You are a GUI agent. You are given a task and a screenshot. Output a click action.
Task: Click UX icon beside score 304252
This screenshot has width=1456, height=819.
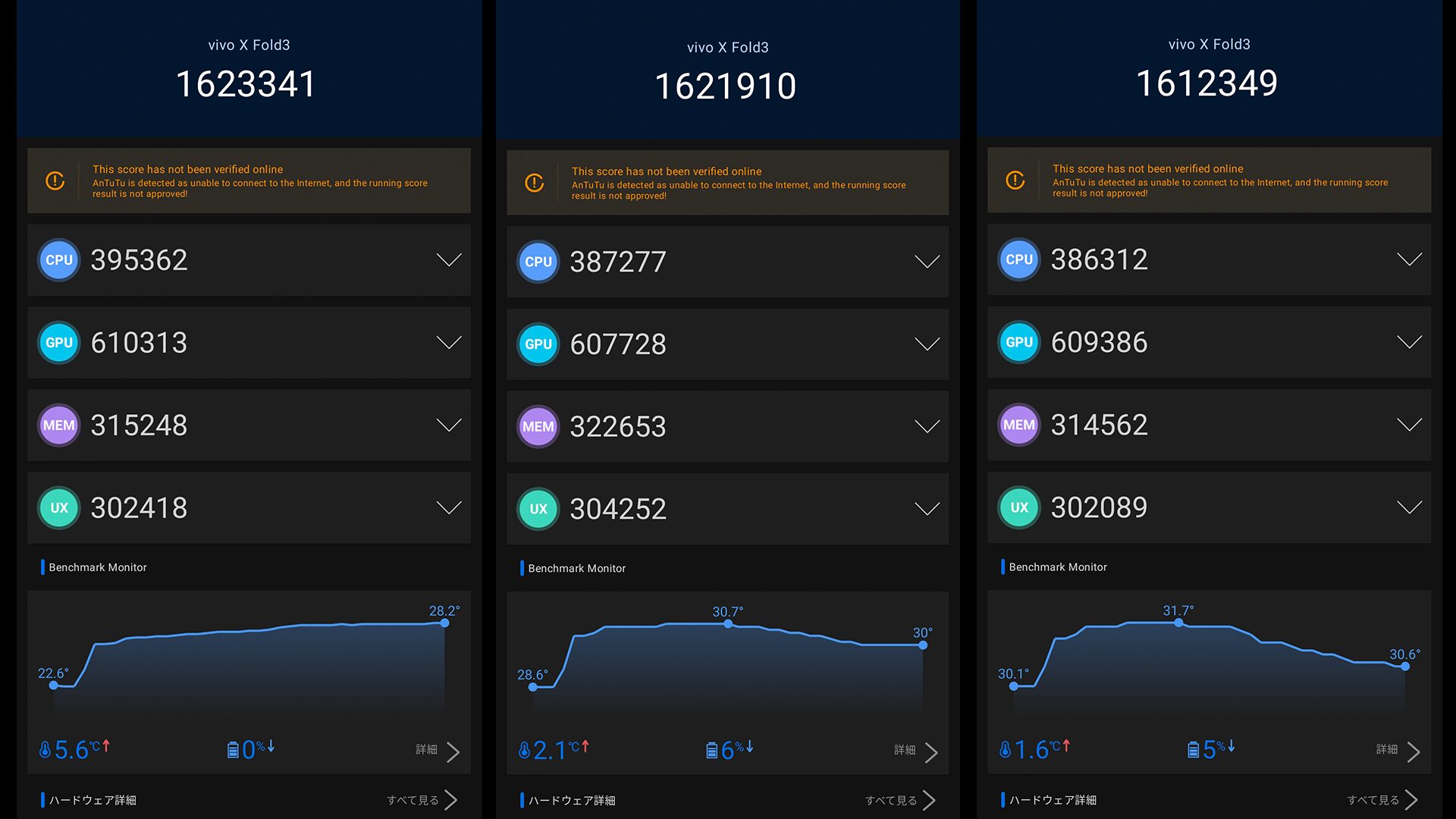pos(538,509)
